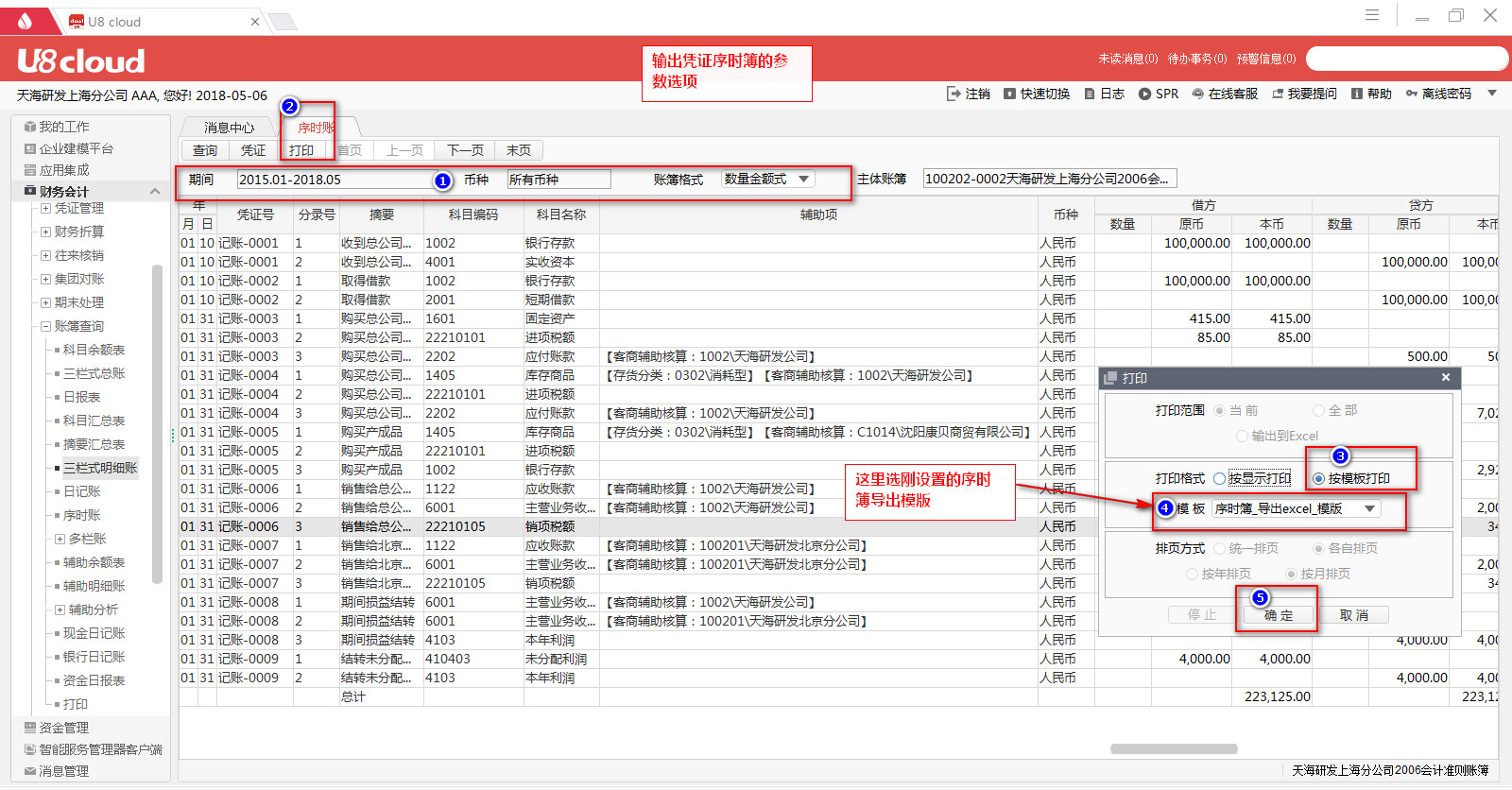This screenshot has height=790, width=1512.
Task: Click the SPR play icon
Action: pyautogui.click(x=1144, y=94)
